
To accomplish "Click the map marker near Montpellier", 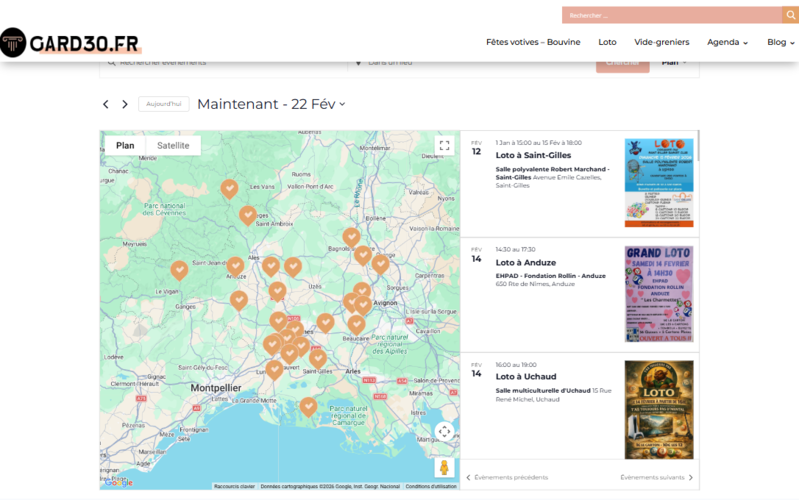I will 274,369.
